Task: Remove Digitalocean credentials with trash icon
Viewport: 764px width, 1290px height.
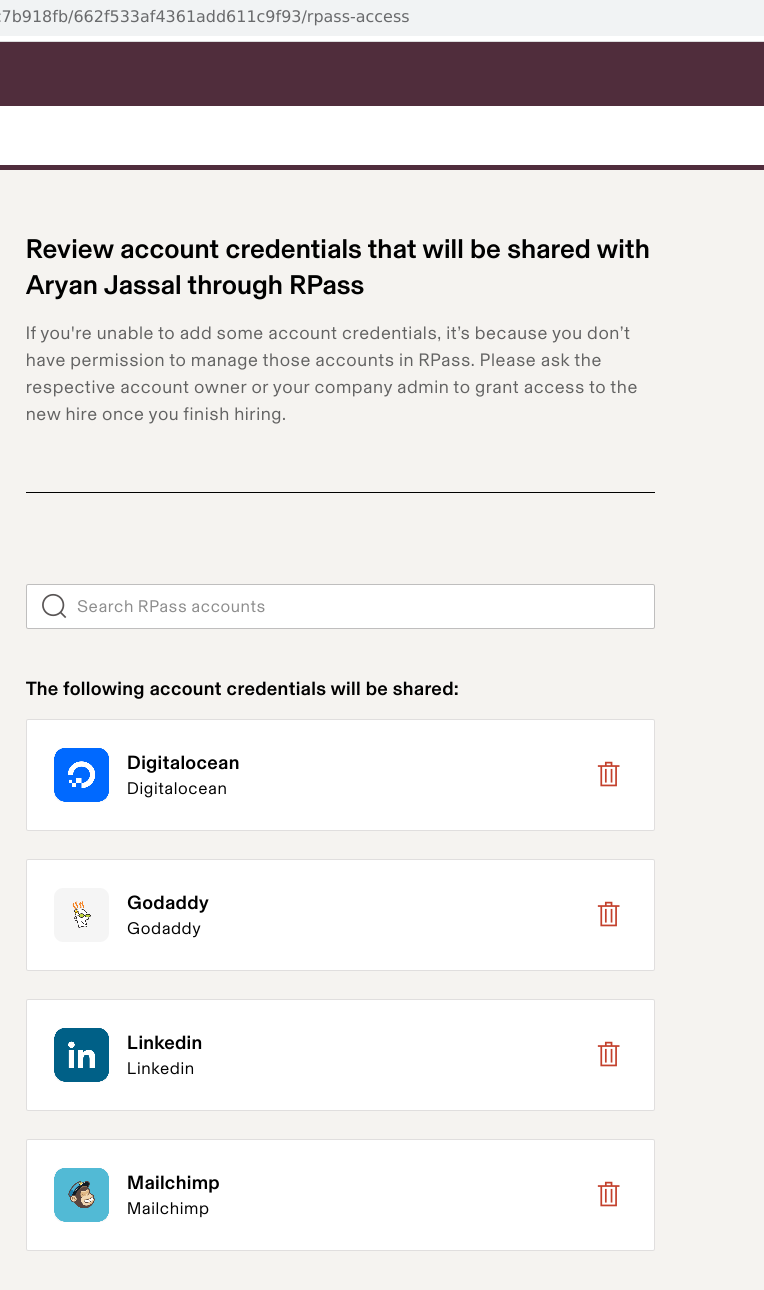Action: (x=608, y=774)
